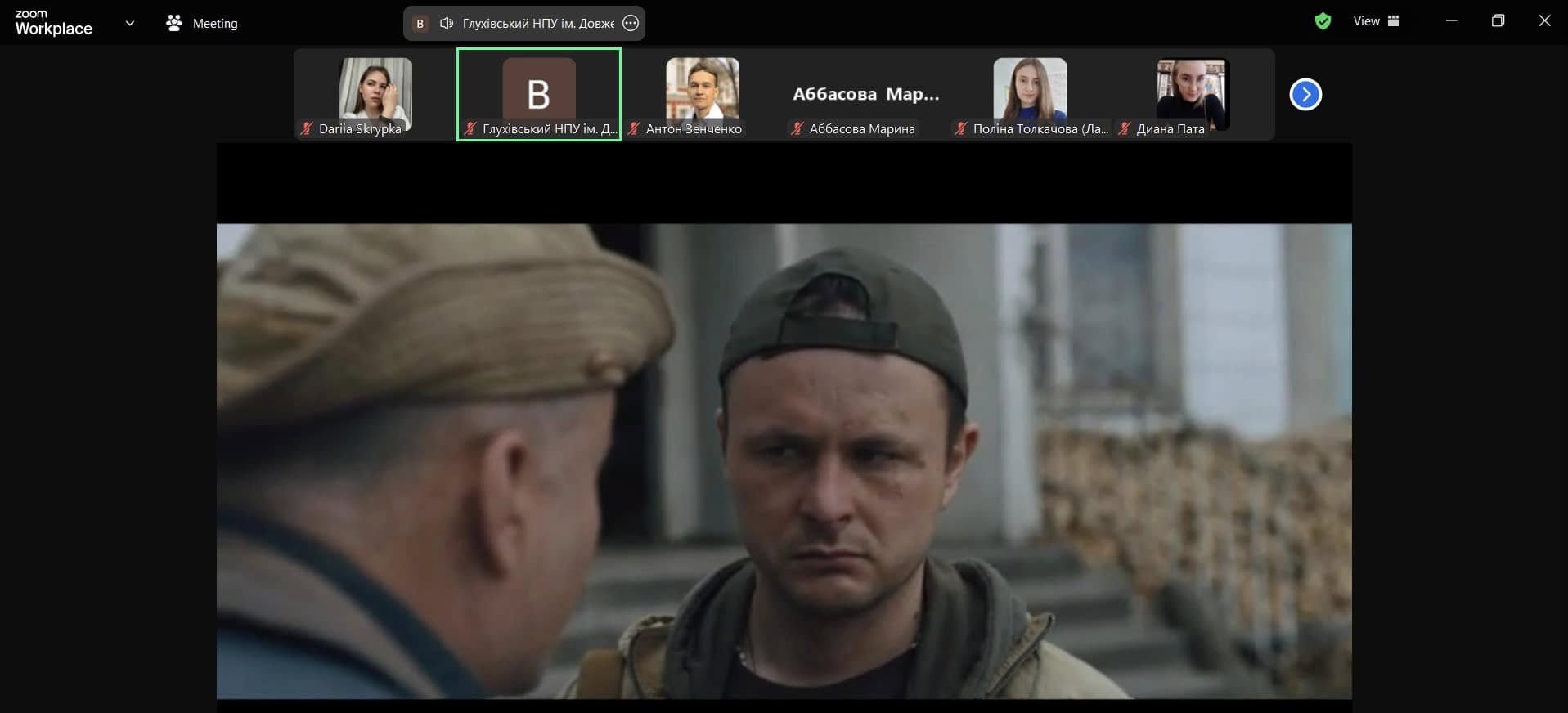
Task: Restore down the Zoom window
Action: (1498, 21)
